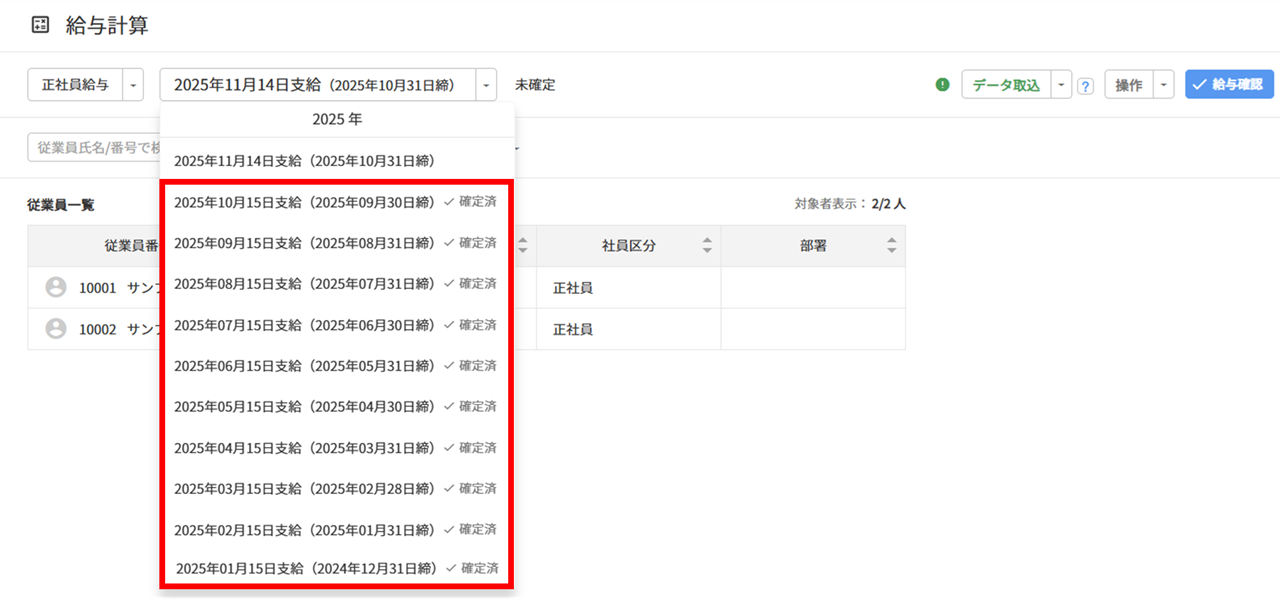Click the 従業員一覧 heading

click(x=61, y=205)
